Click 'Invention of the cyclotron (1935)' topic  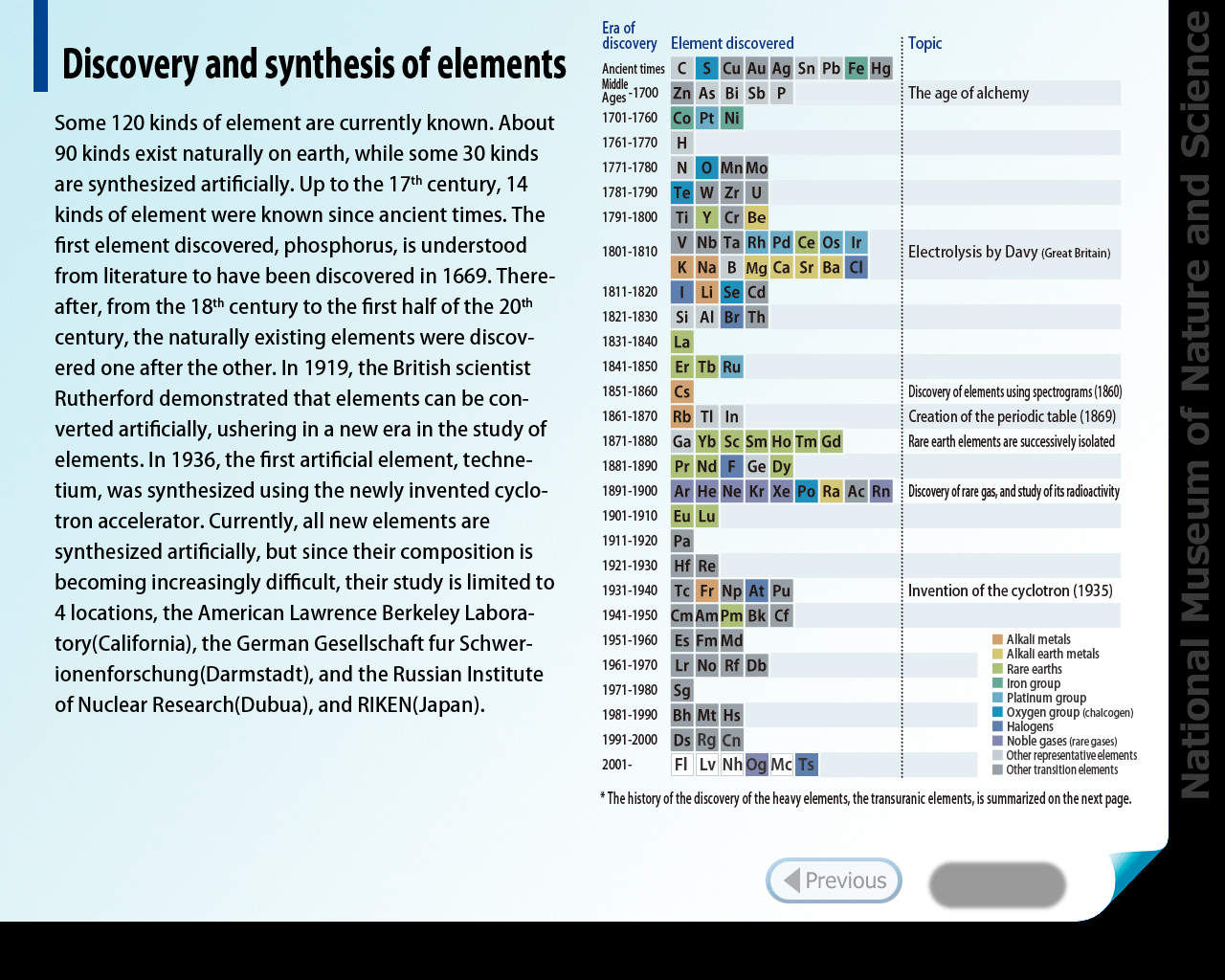point(1011,590)
